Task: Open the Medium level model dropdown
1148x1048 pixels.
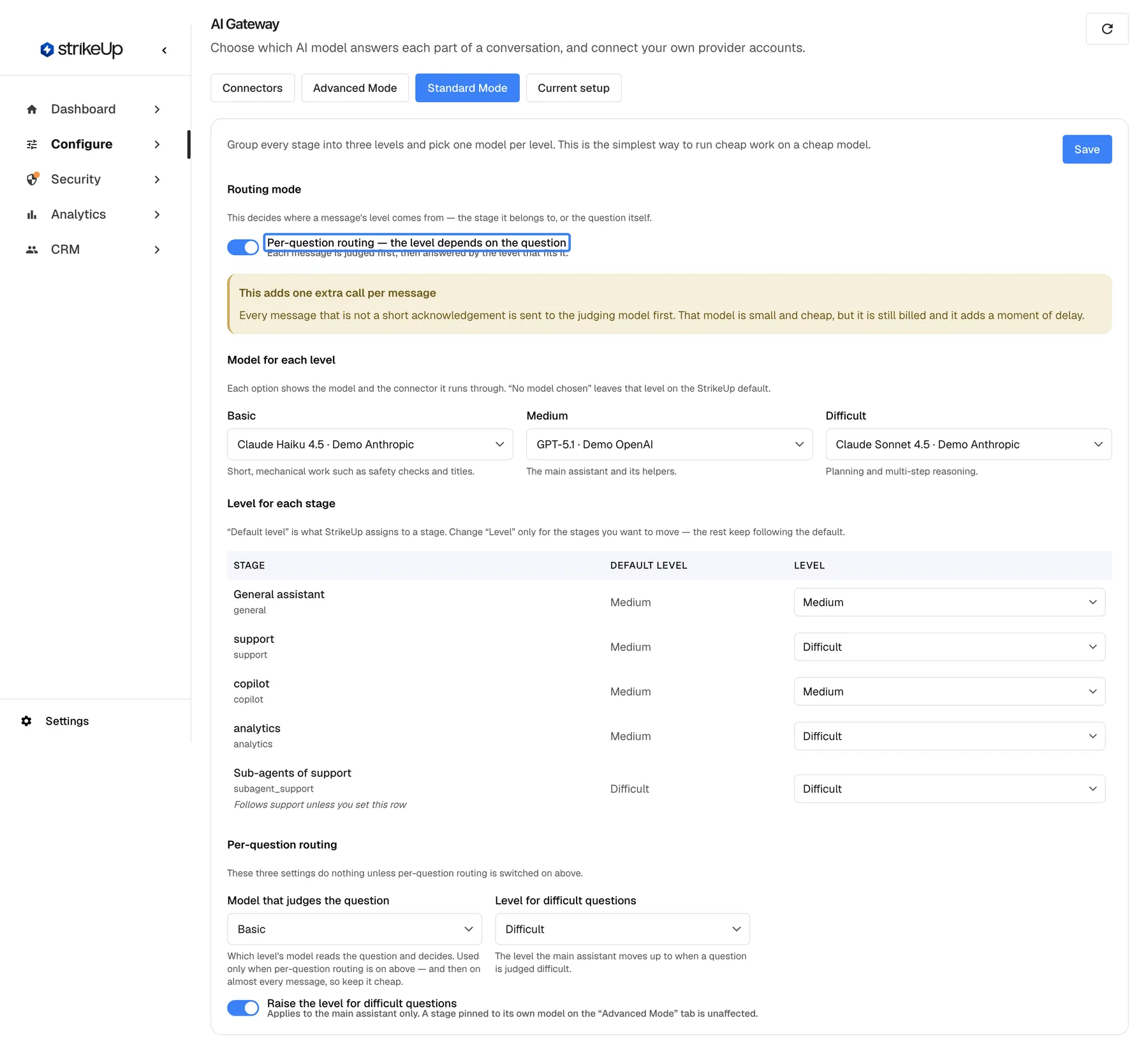Action: (669, 444)
